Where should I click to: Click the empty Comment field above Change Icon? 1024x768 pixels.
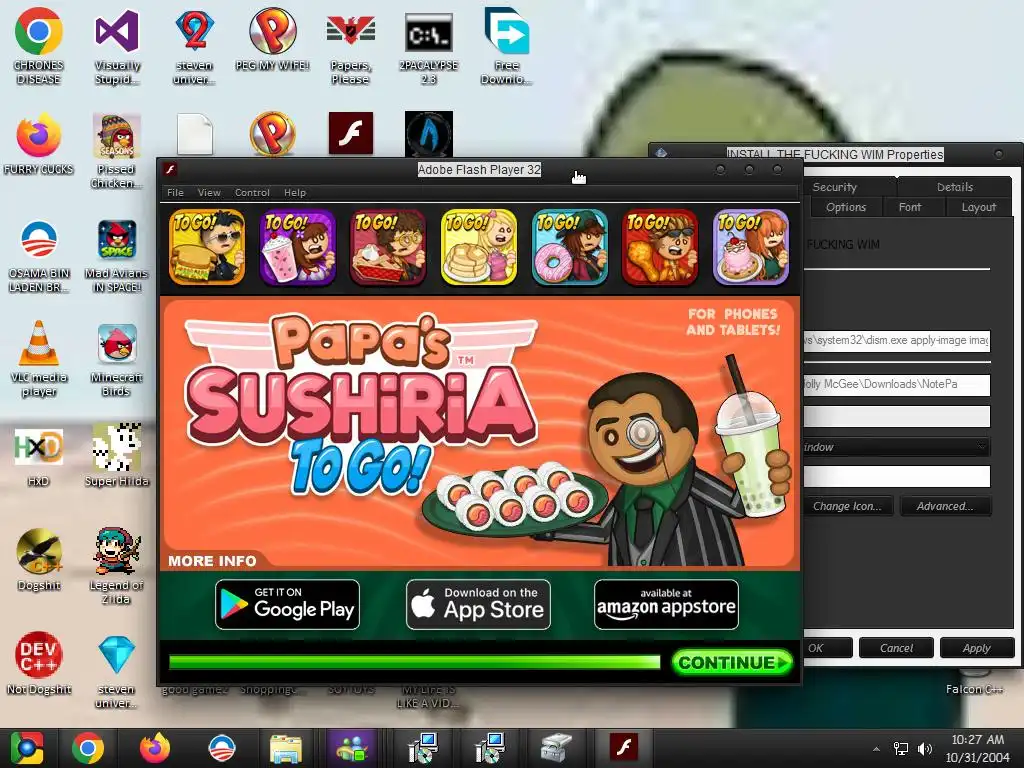896,476
